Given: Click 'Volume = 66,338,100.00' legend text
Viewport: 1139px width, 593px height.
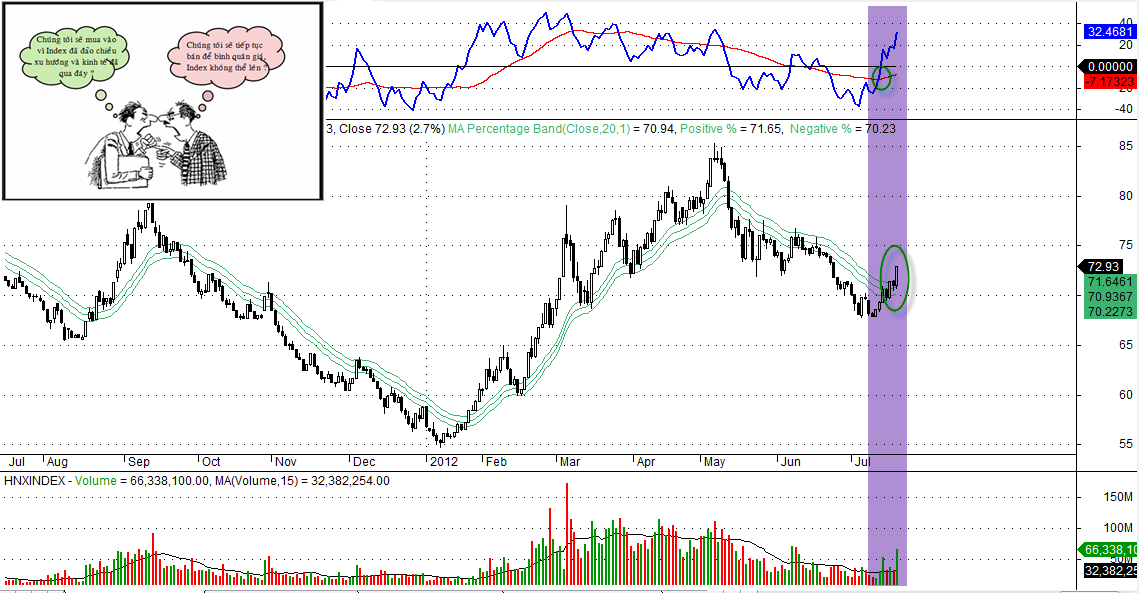Looking at the screenshot, I should [142, 481].
